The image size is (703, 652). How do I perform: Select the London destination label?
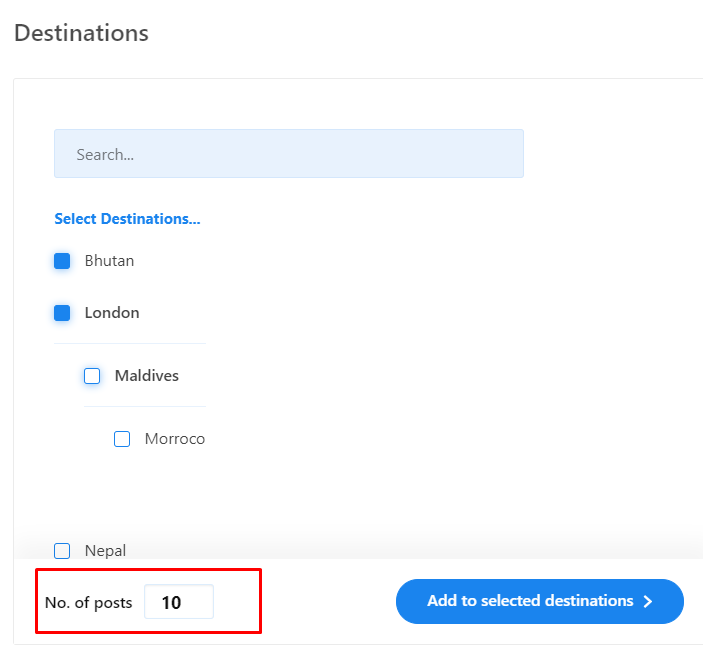click(x=112, y=313)
